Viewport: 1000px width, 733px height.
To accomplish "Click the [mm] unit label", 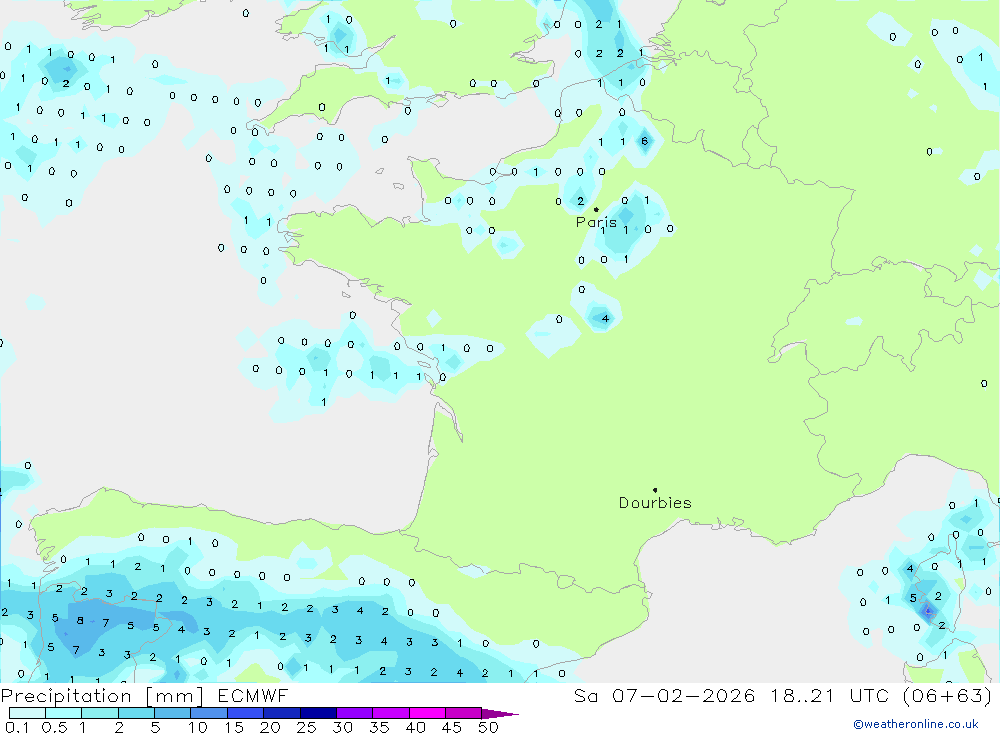I will (x=175, y=696).
